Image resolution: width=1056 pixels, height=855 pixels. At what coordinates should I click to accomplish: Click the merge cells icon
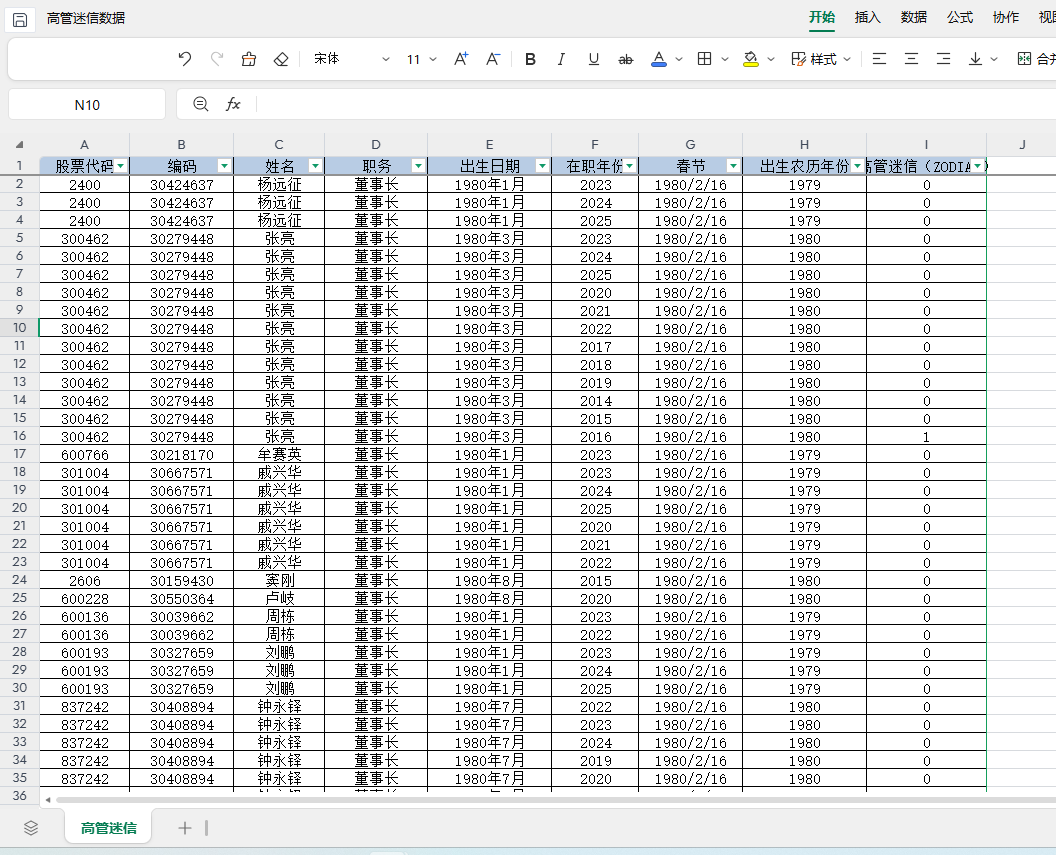1024,59
